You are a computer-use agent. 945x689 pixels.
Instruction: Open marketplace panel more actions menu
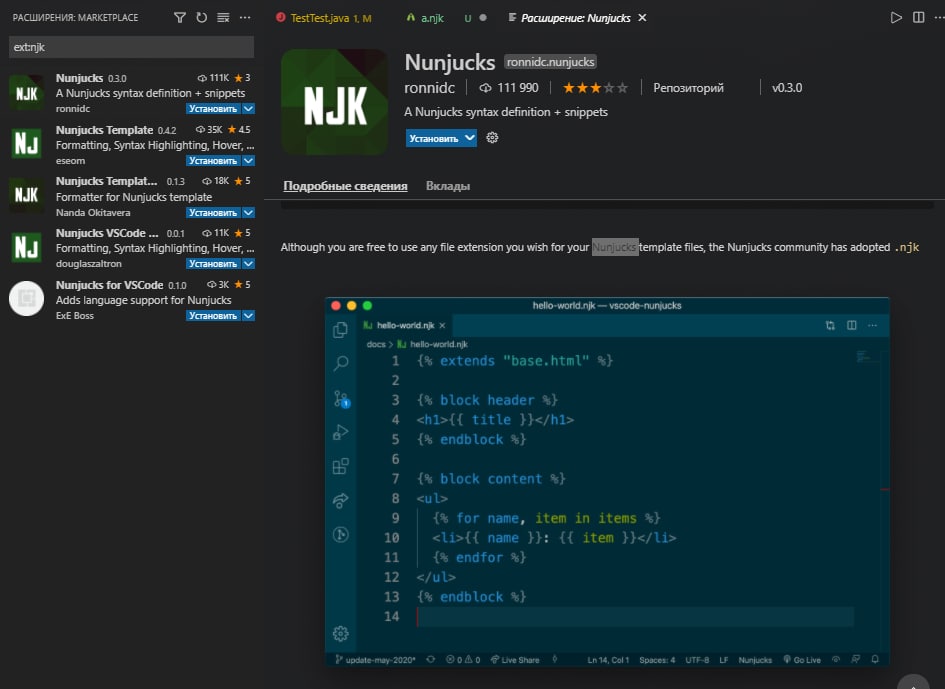click(245, 17)
